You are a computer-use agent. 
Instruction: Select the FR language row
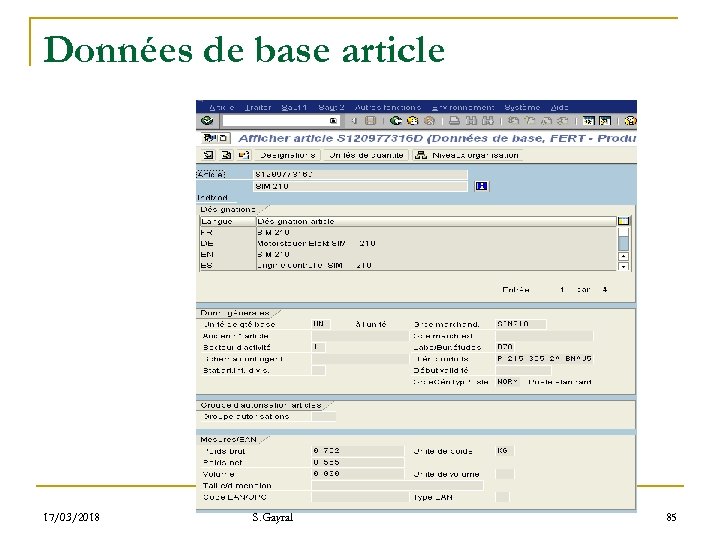click(x=408, y=232)
